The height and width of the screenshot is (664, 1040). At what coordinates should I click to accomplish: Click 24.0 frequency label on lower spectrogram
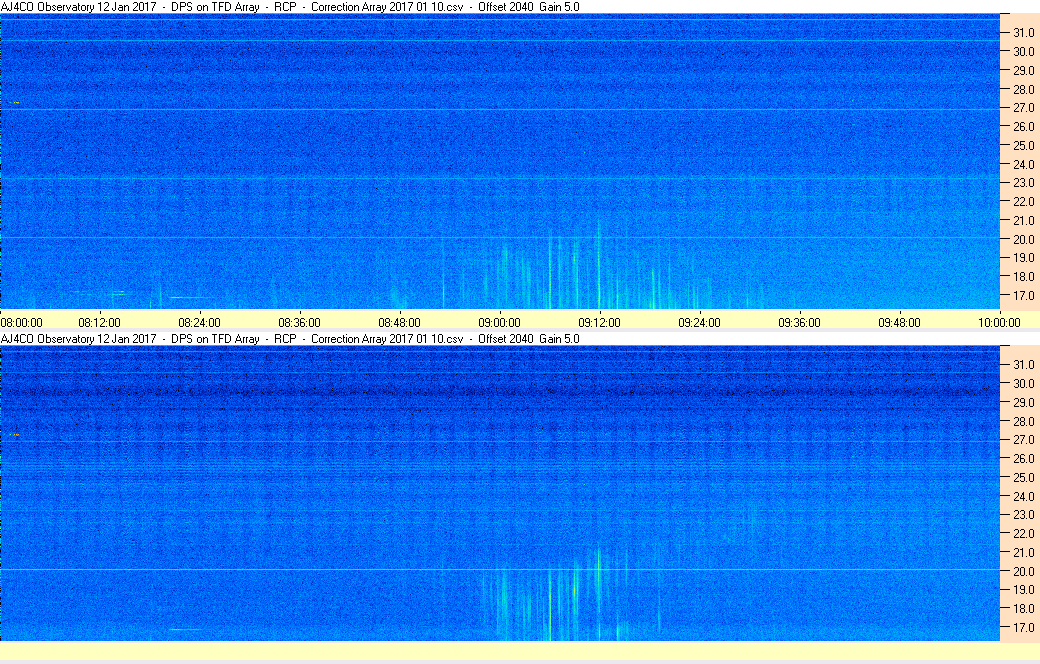pyautogui.click(x=1023, y=497)
